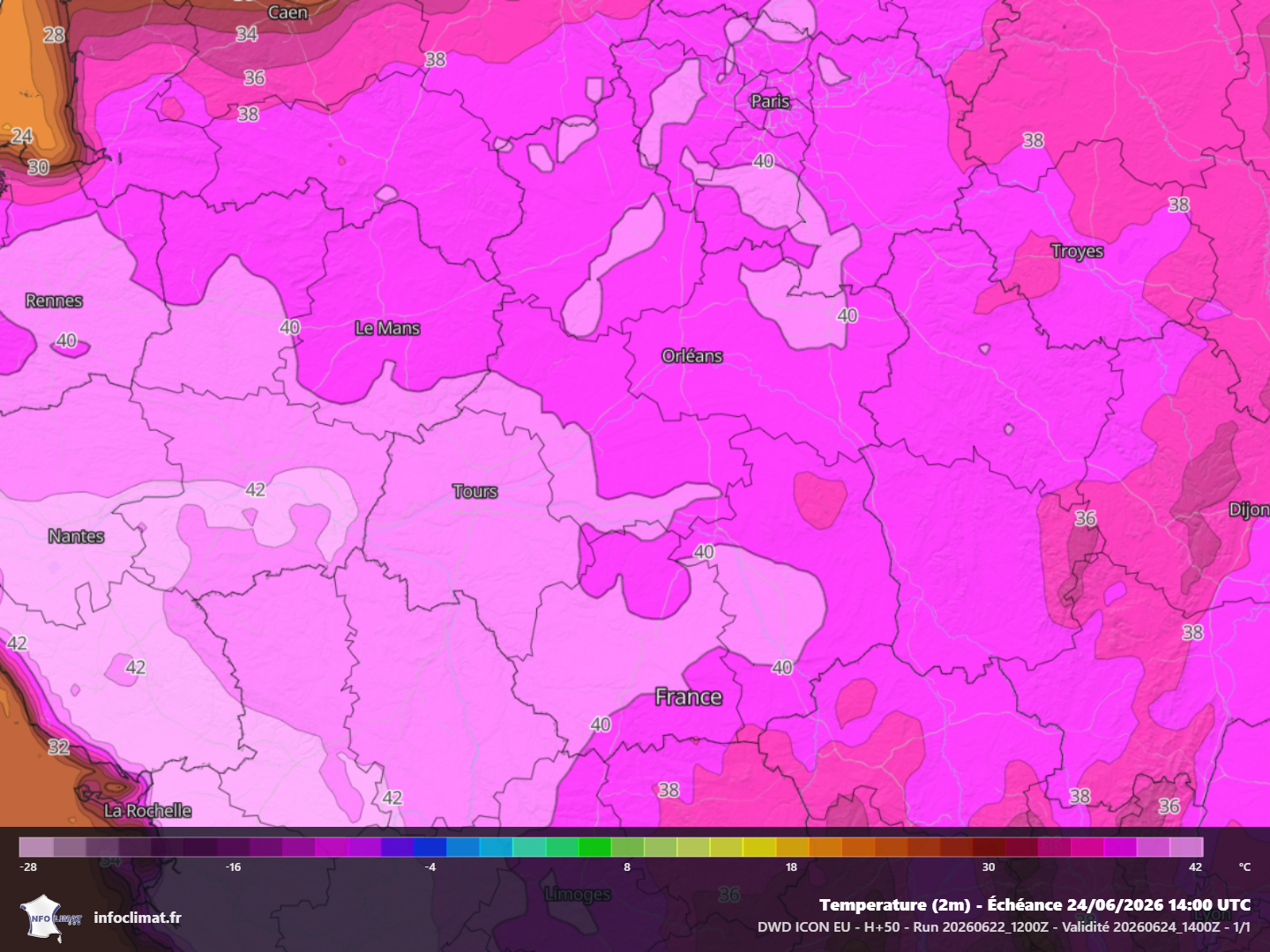
Task: Pick the blue legend swatch above -4
Action: 430,847
